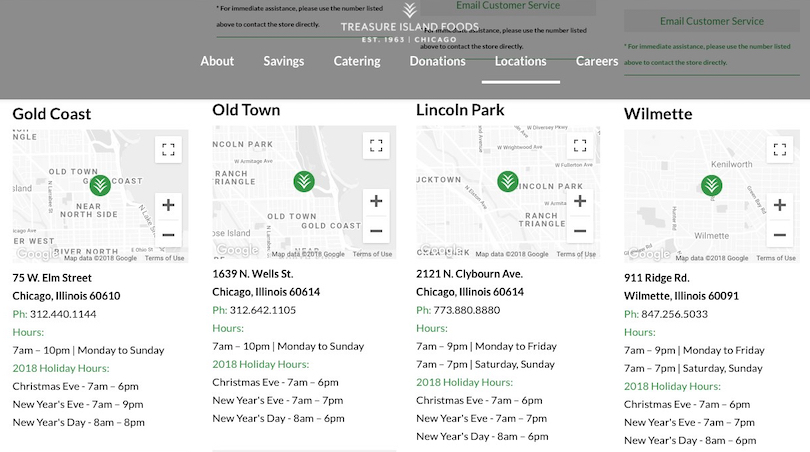Zoom out on the Wilmette map
The width and height of the screenshot is (810, 452).
click(780, 235)
